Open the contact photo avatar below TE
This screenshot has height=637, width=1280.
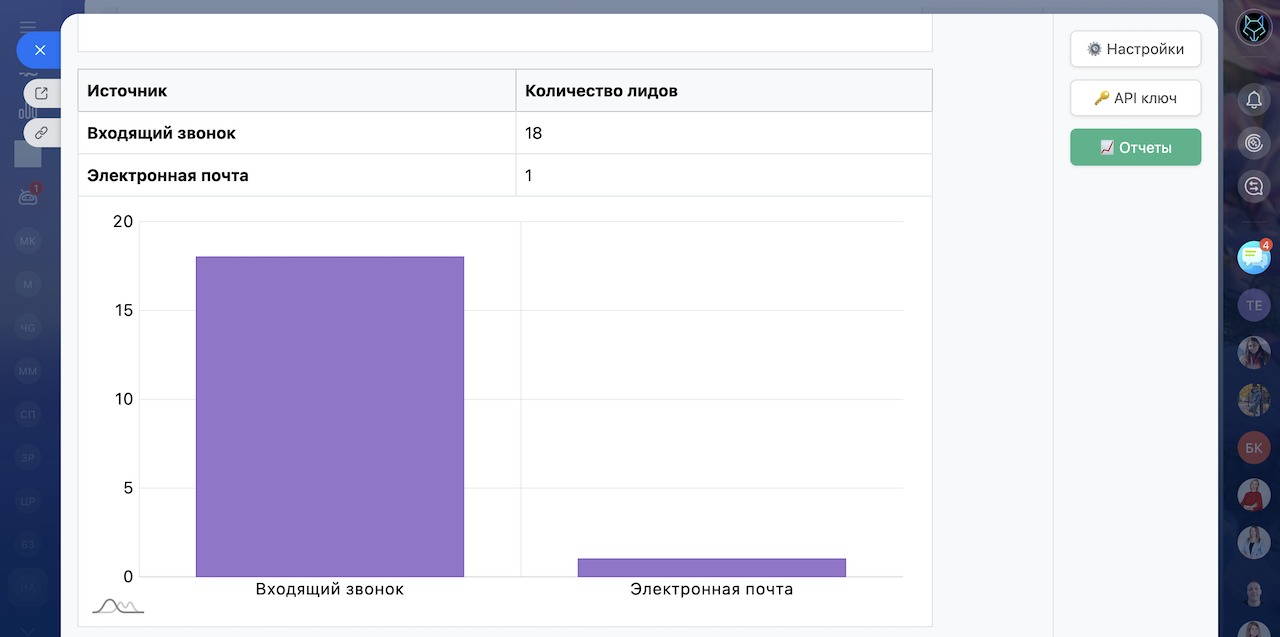1254,352
